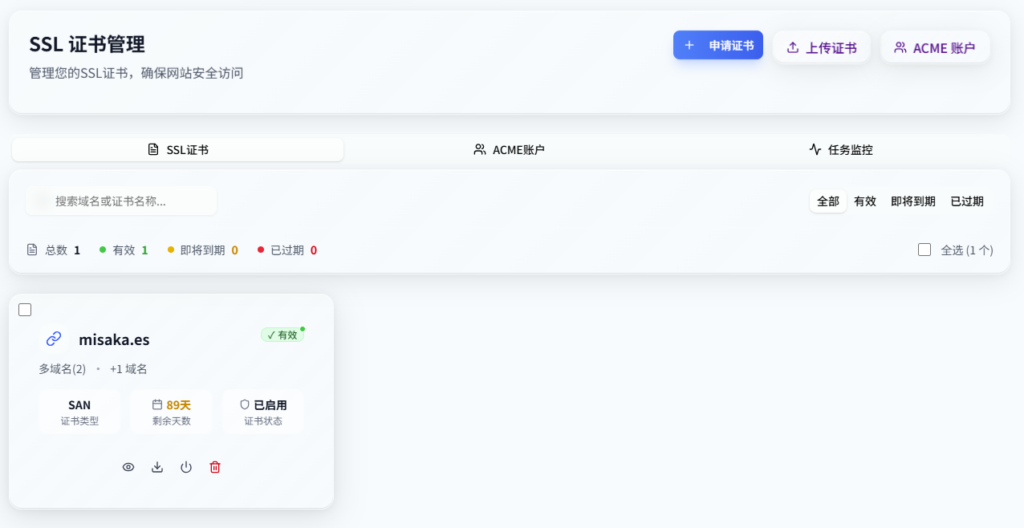
Task: Download the misaka.es certificate
Action: (157, 467)
